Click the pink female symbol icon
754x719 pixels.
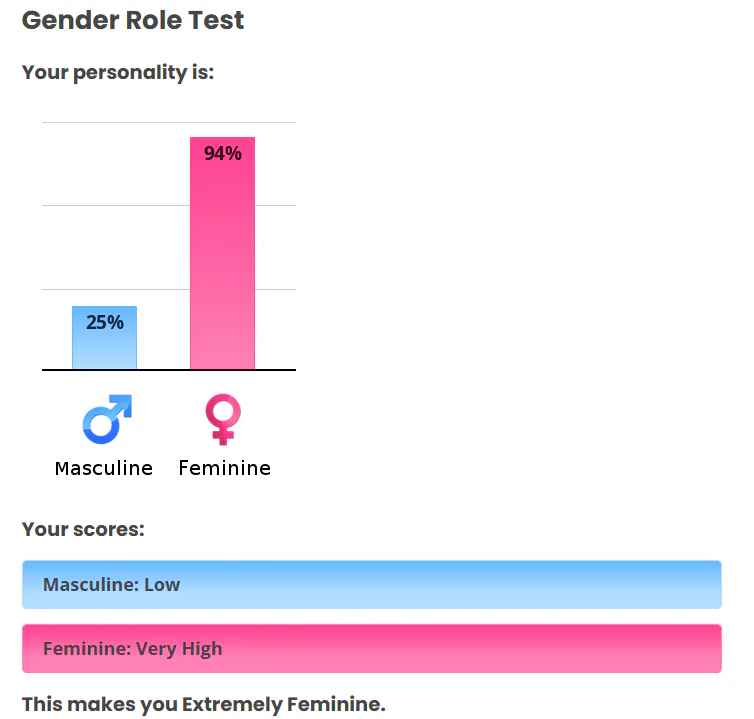pyautogui.click(x=222, y=419)
